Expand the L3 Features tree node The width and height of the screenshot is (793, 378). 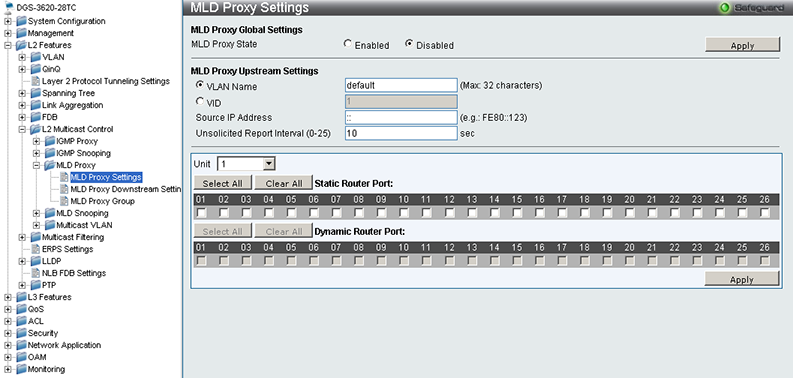[7, 298]
